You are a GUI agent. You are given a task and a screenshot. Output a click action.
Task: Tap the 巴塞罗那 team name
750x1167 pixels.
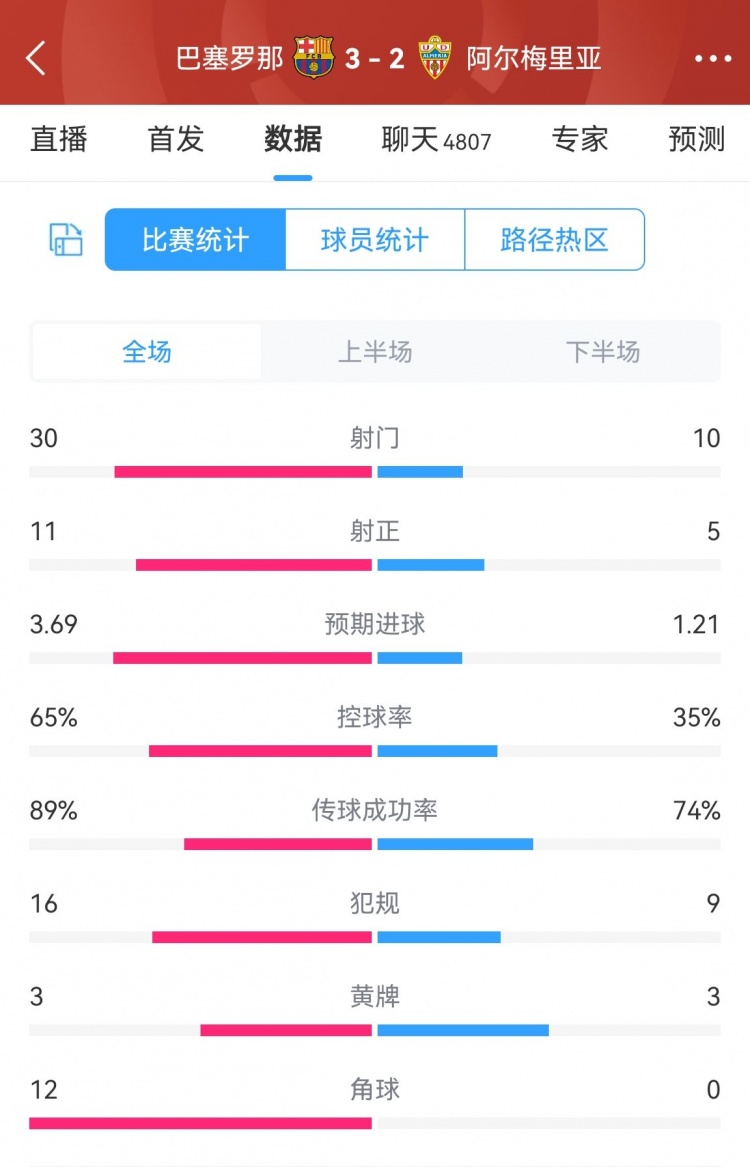point(230,59)
